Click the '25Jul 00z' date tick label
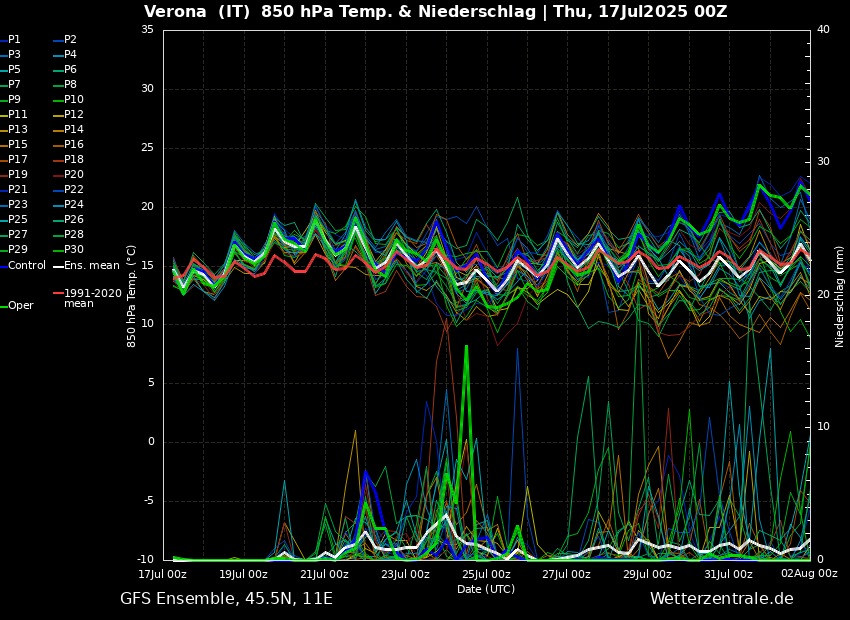850x620 pixels. [486, 574]
